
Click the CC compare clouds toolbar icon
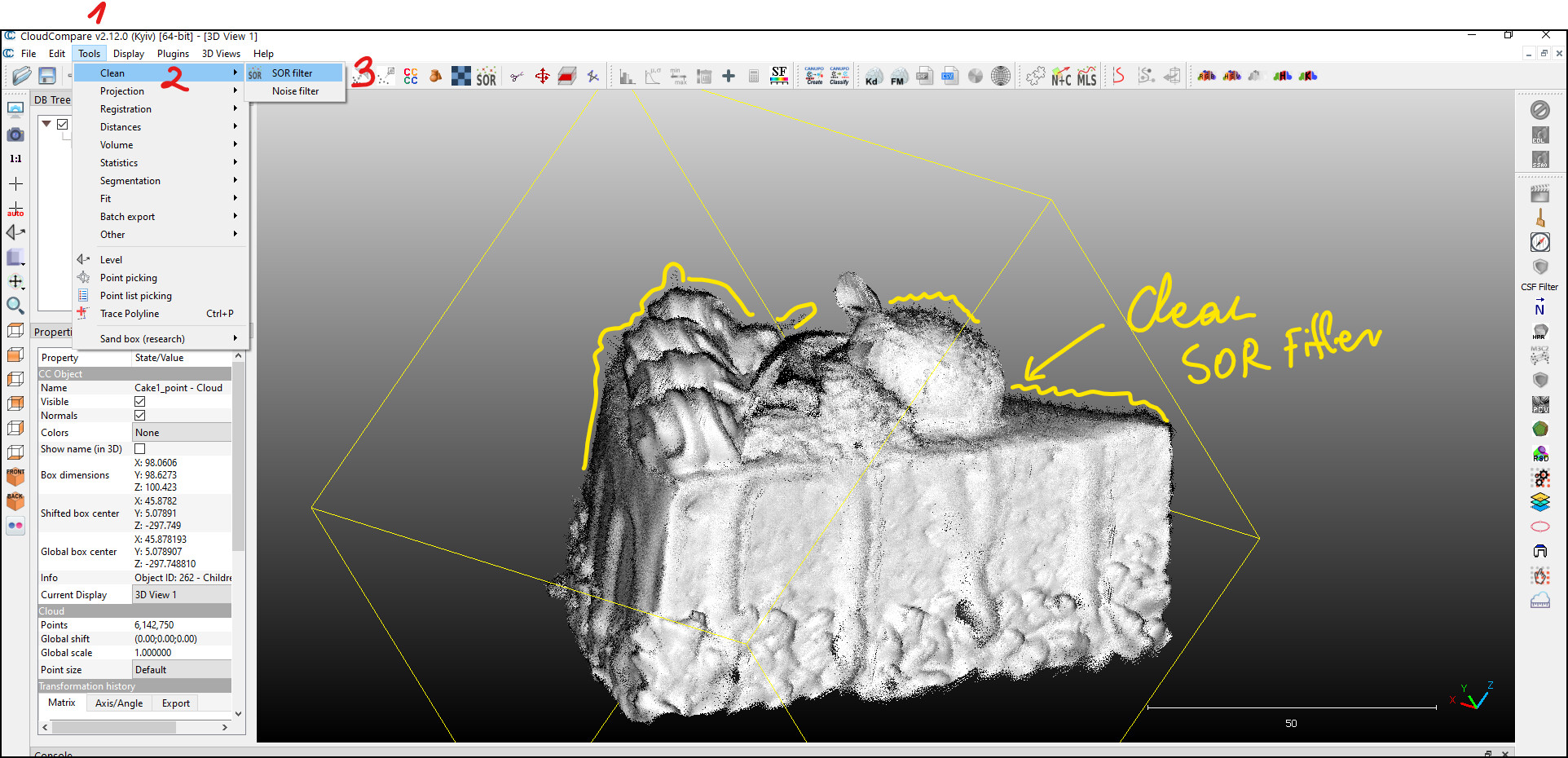pos(411,76)
